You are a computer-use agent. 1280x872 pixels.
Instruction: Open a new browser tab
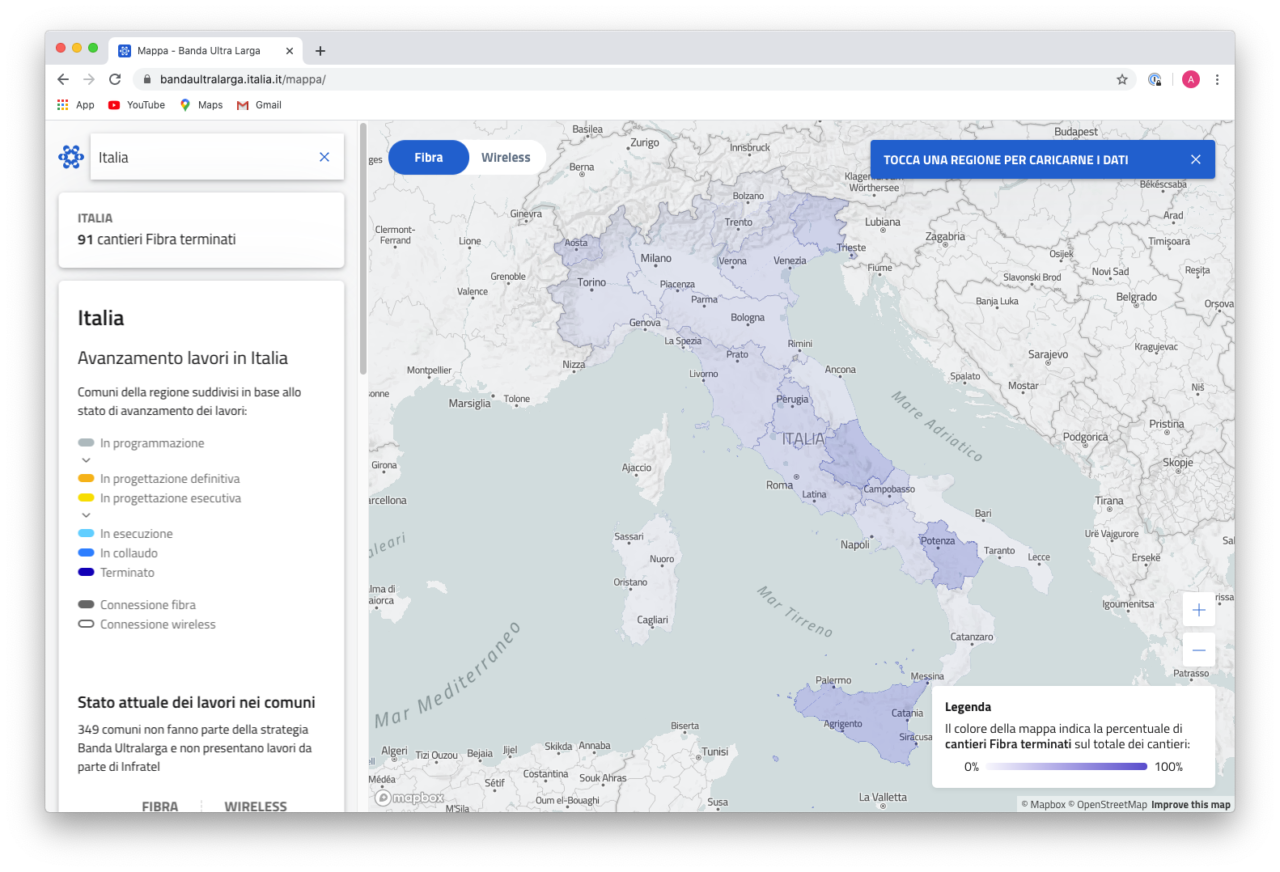320,51
